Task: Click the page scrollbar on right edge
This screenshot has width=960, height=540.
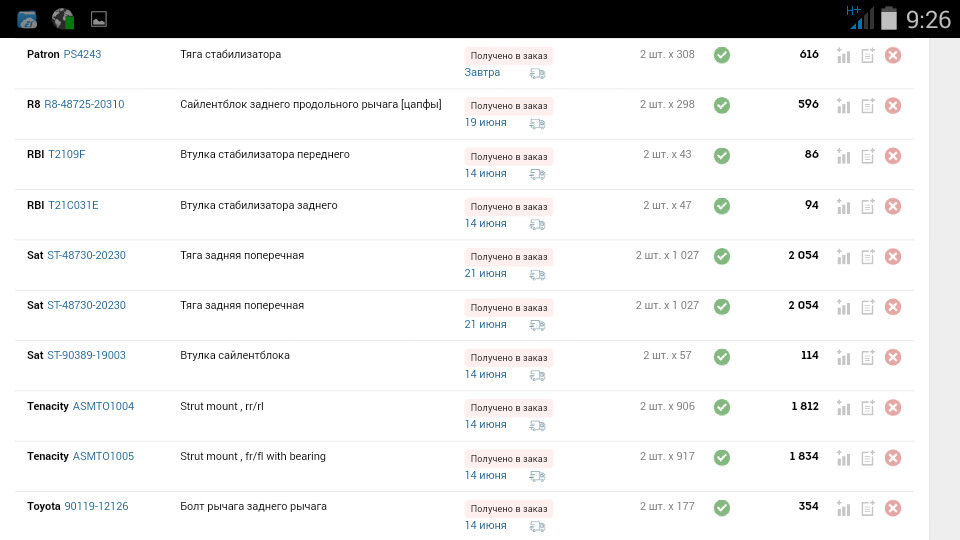Action: coord(943,289)
